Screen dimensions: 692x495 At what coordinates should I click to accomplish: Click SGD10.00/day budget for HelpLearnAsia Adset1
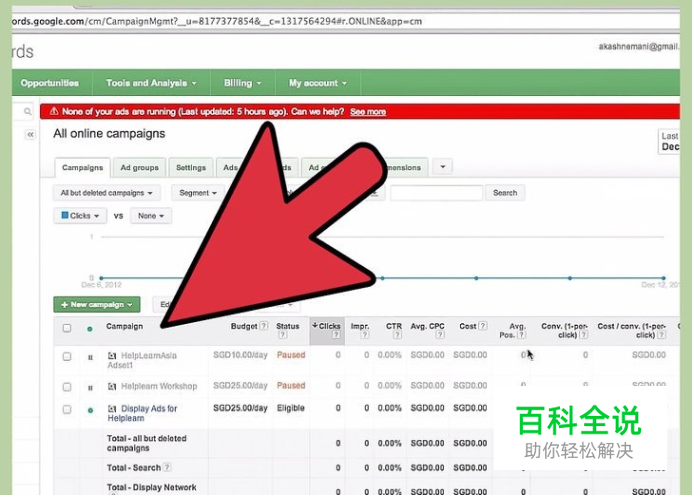241,355
